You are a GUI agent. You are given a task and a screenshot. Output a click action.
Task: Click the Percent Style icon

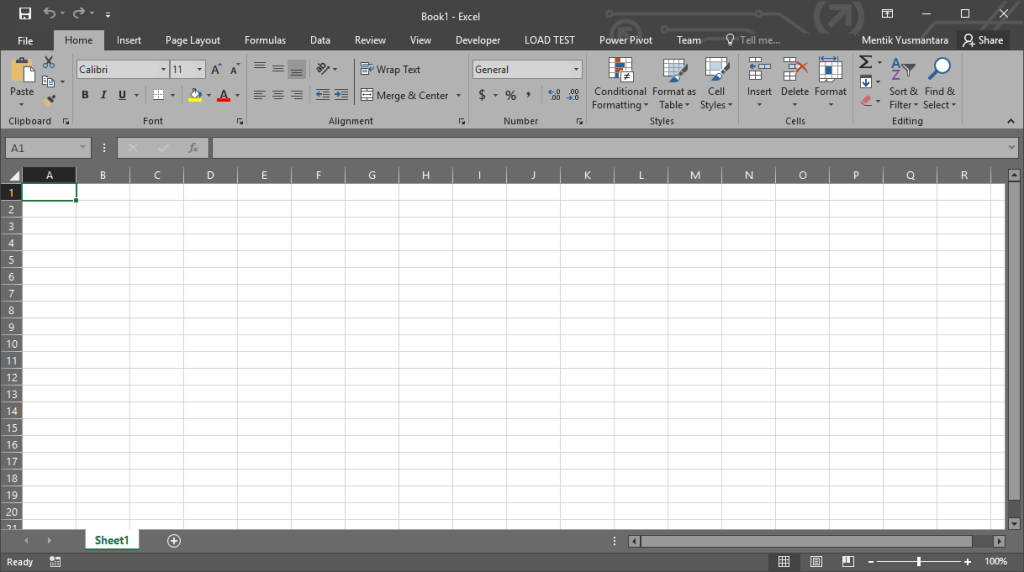(x=510, y=95)
